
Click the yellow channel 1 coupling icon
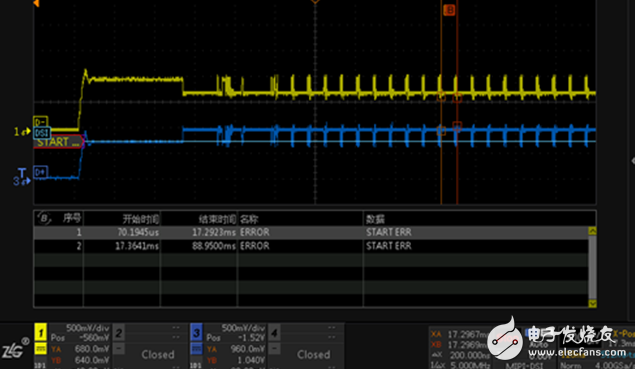40,348
